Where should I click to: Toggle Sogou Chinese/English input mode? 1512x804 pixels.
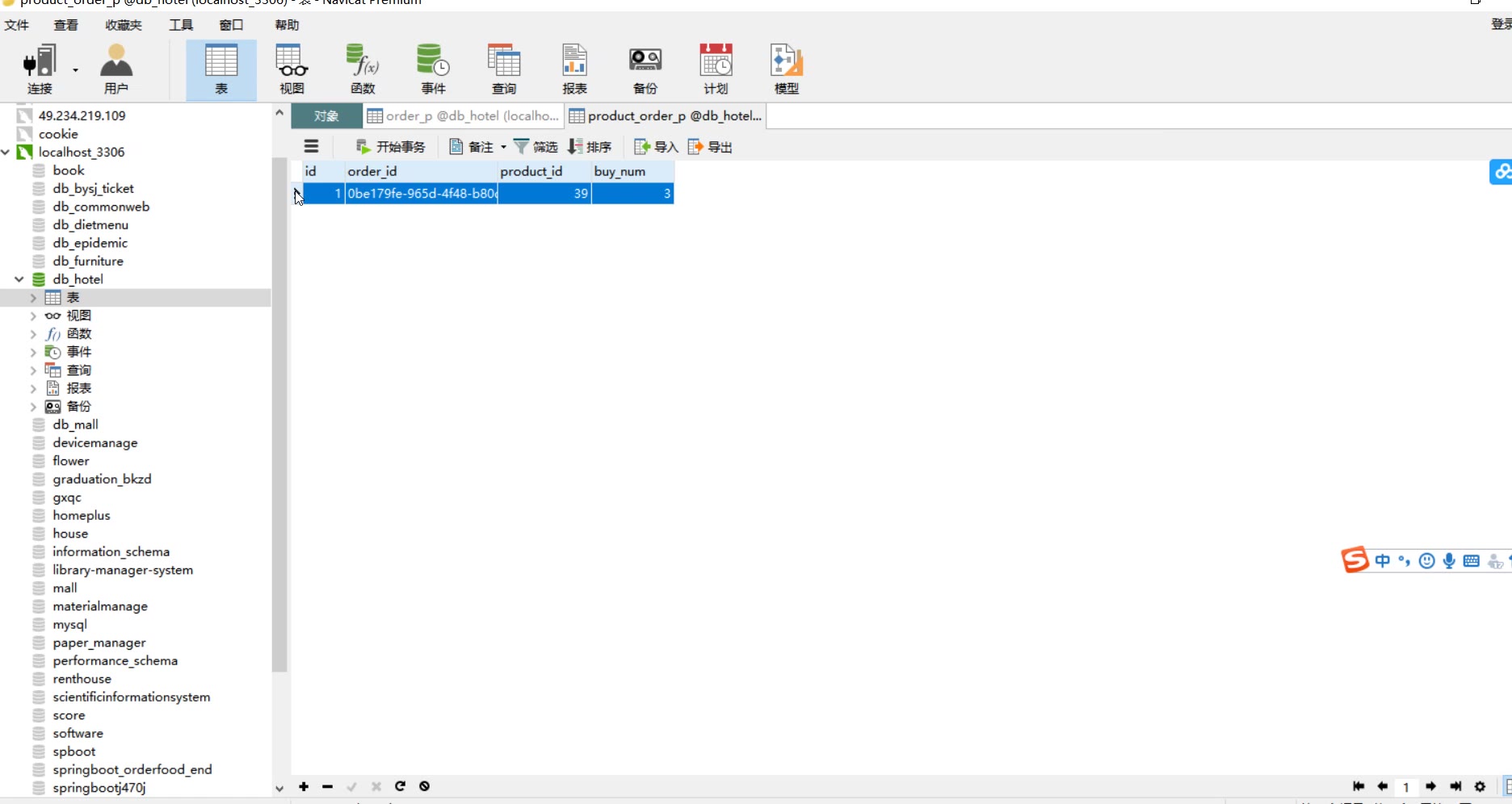coord(1383,560)
